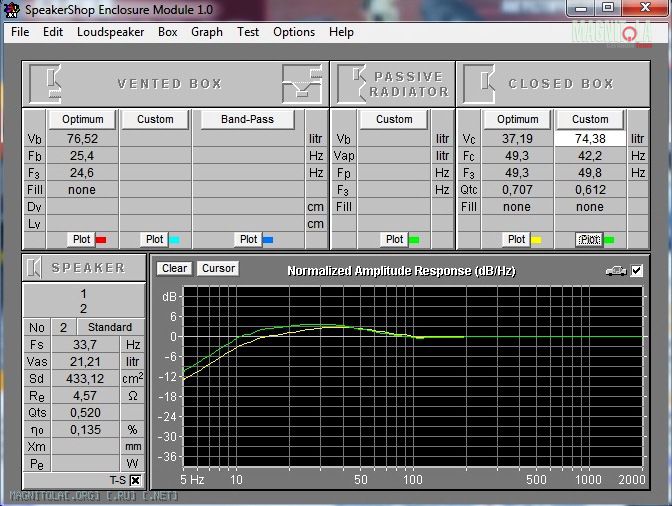Click yellow swatch for Closed Optimum plot

(x=536, y=240)
